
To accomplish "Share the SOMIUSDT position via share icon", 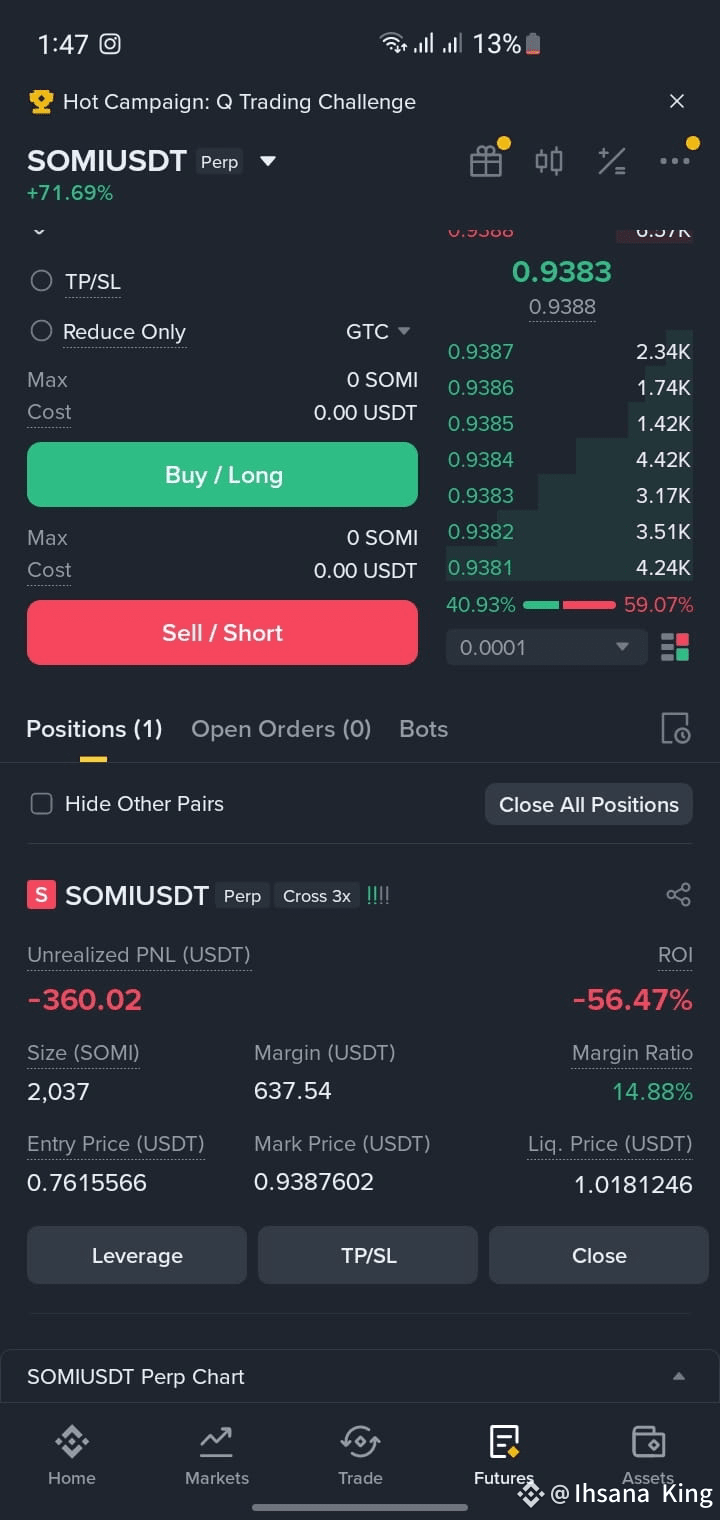I will [678, 895].
